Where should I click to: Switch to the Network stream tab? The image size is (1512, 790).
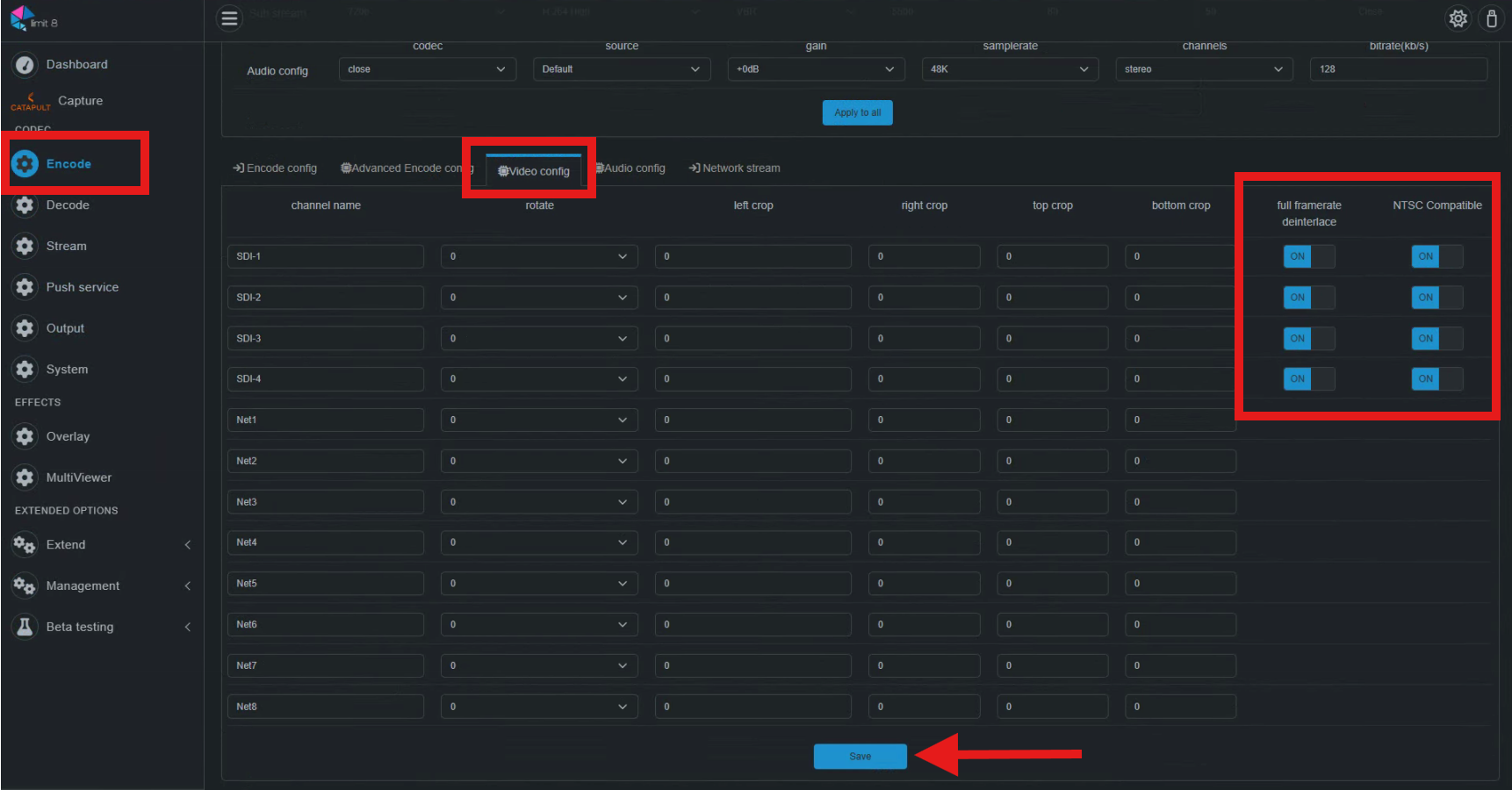pos(735,169)
